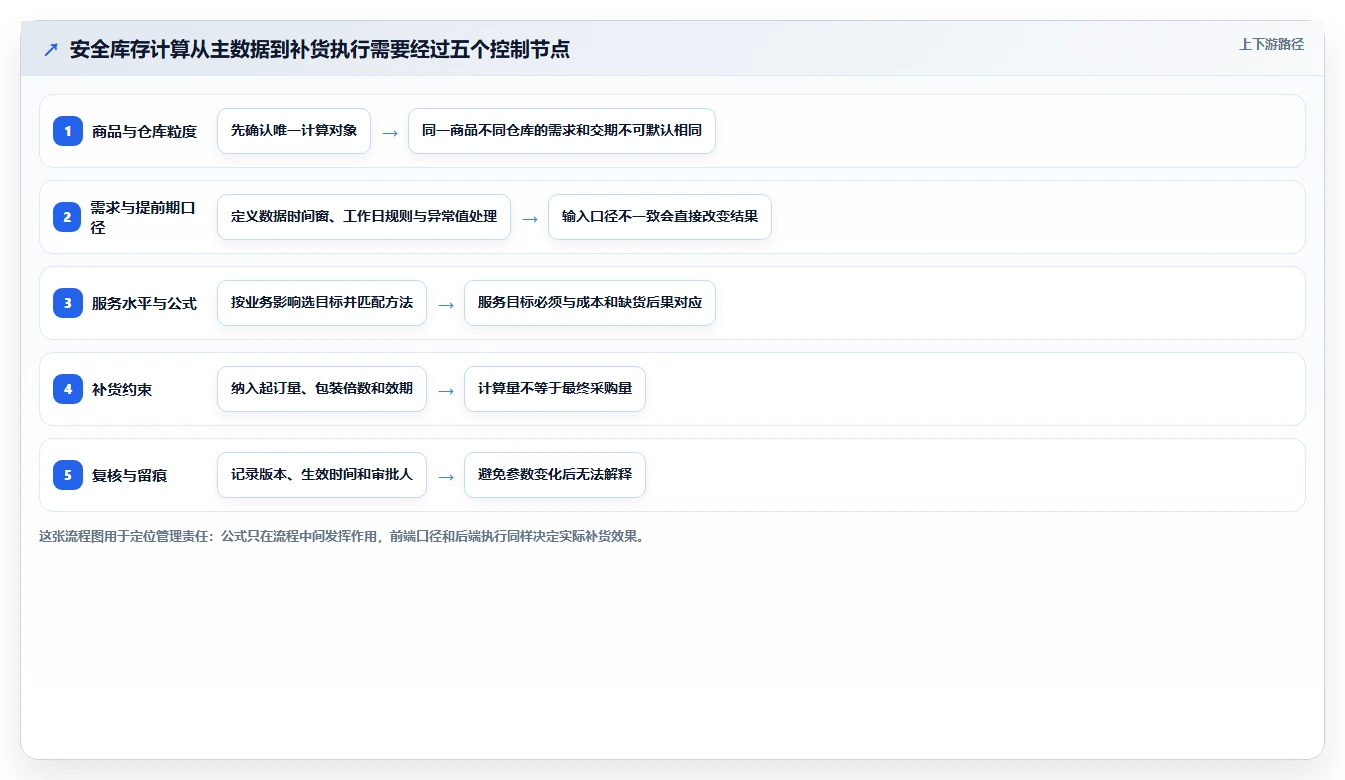Click the 定义数据时间窗、工作日规则与异常值处理 box
This screenshot has width=1345, height=780.
pyautogui.click(x=364, y=217)
